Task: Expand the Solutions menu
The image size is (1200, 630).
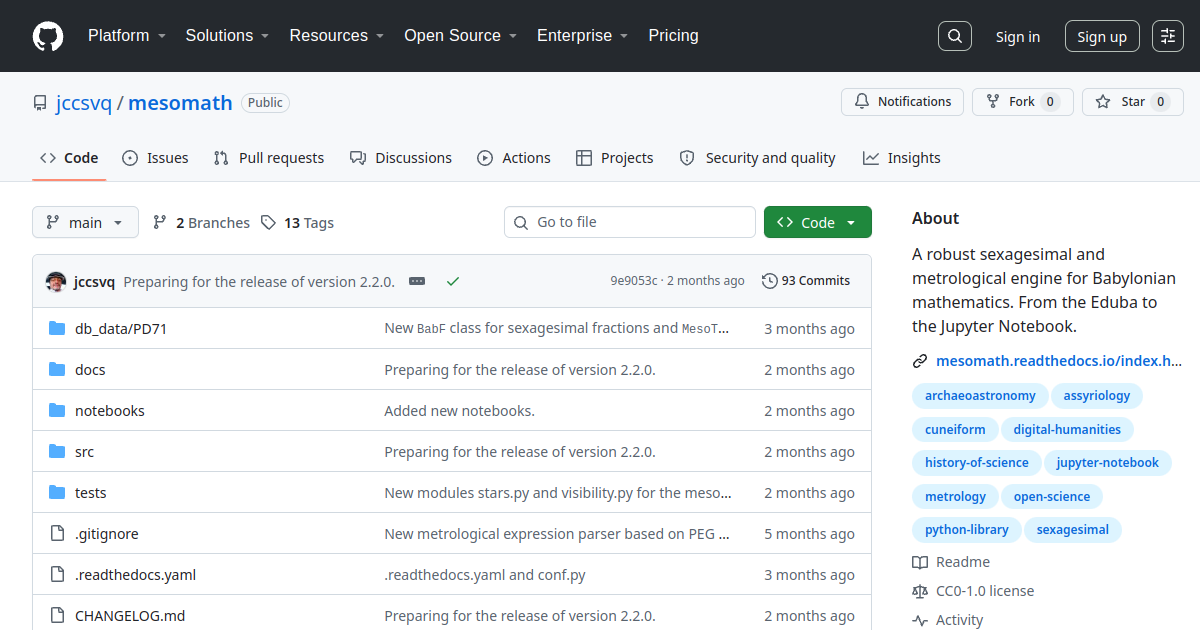Action: 227,36
